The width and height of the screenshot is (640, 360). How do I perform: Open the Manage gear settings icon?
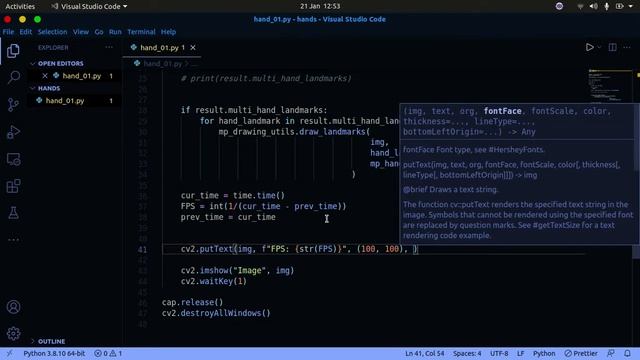click(x=13, y=333)
